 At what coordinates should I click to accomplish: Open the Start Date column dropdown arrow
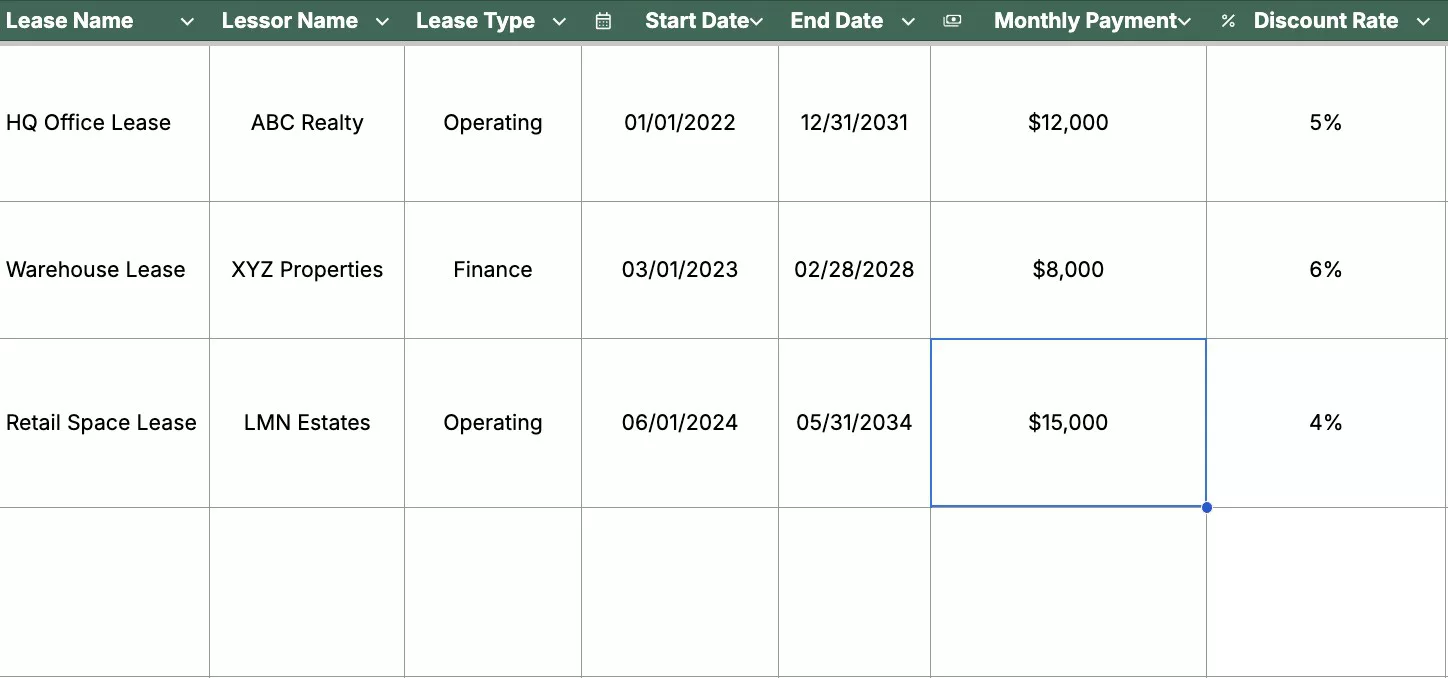point(757,21)
